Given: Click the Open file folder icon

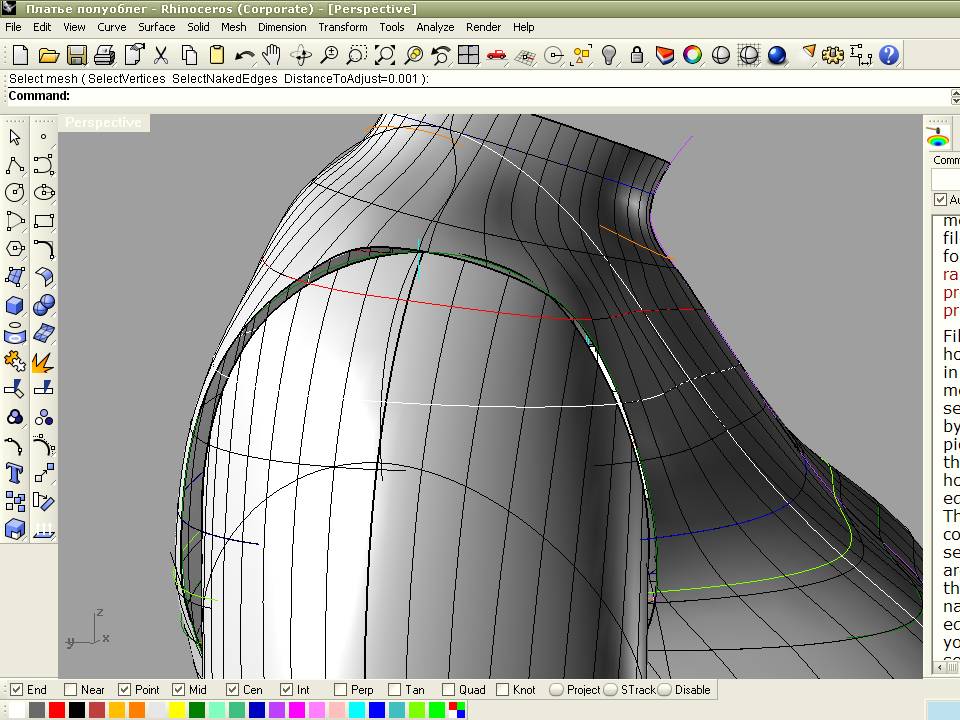Looking at the screenshot, I should (48, 56).
